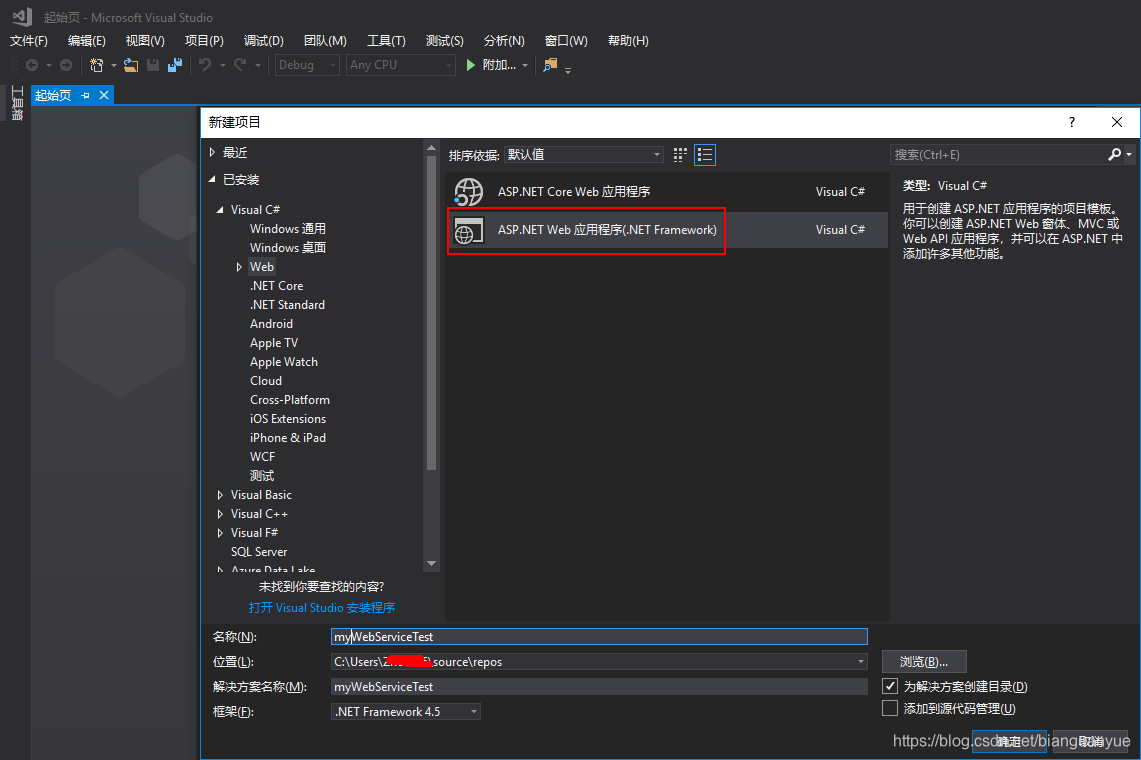The image size is (1141, 760).
Task: Switch templates to small icons view
Action: click(680, 154)
